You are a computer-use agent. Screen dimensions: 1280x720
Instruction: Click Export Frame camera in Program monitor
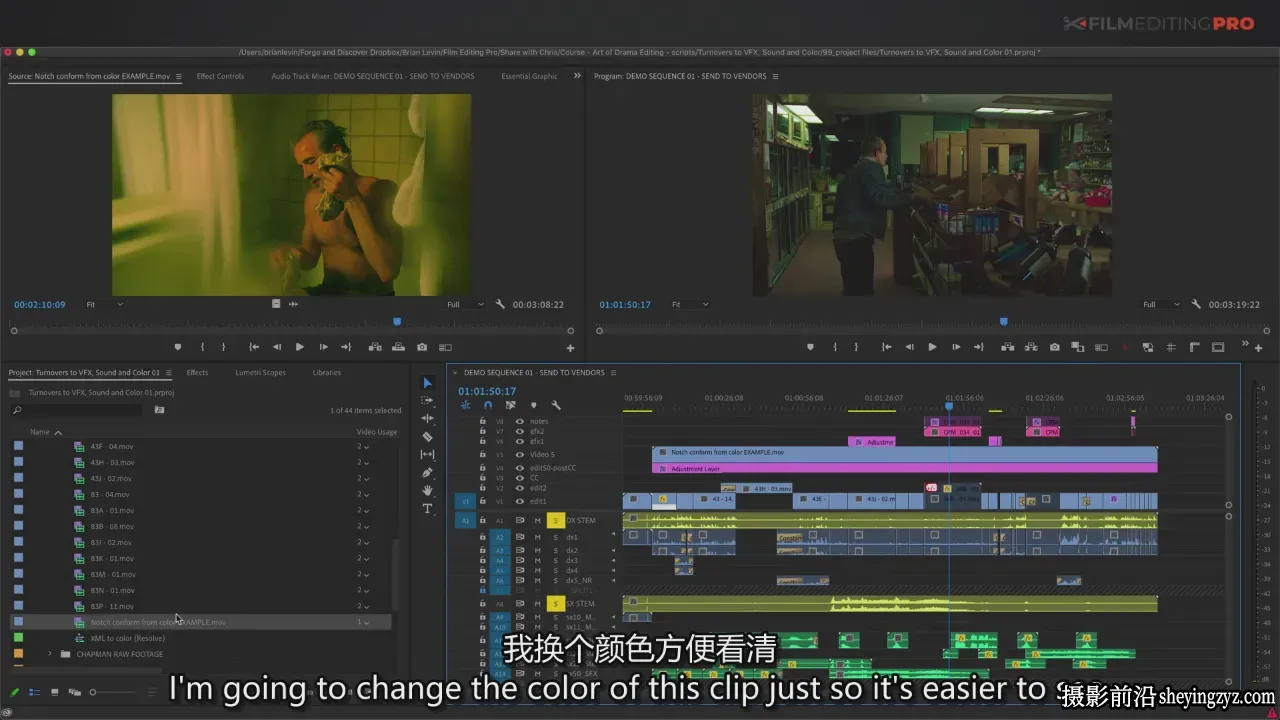point(1055,347)
